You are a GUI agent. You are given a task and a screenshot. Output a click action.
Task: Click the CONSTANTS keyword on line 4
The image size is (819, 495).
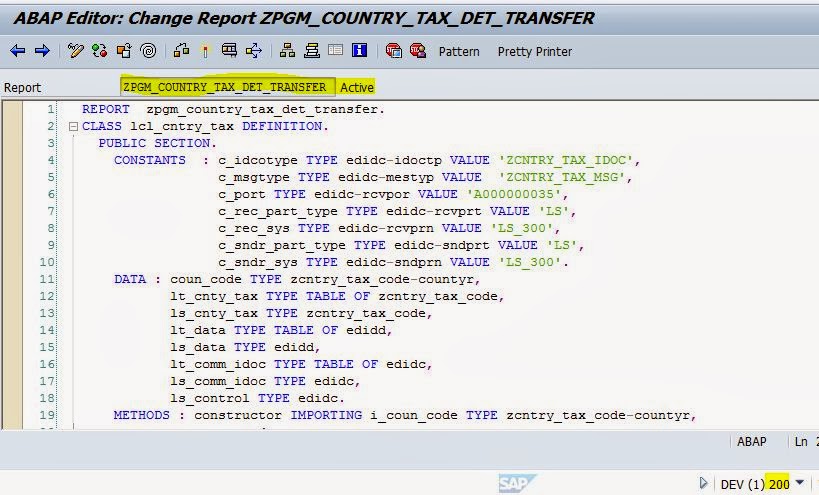click(150, 160)
